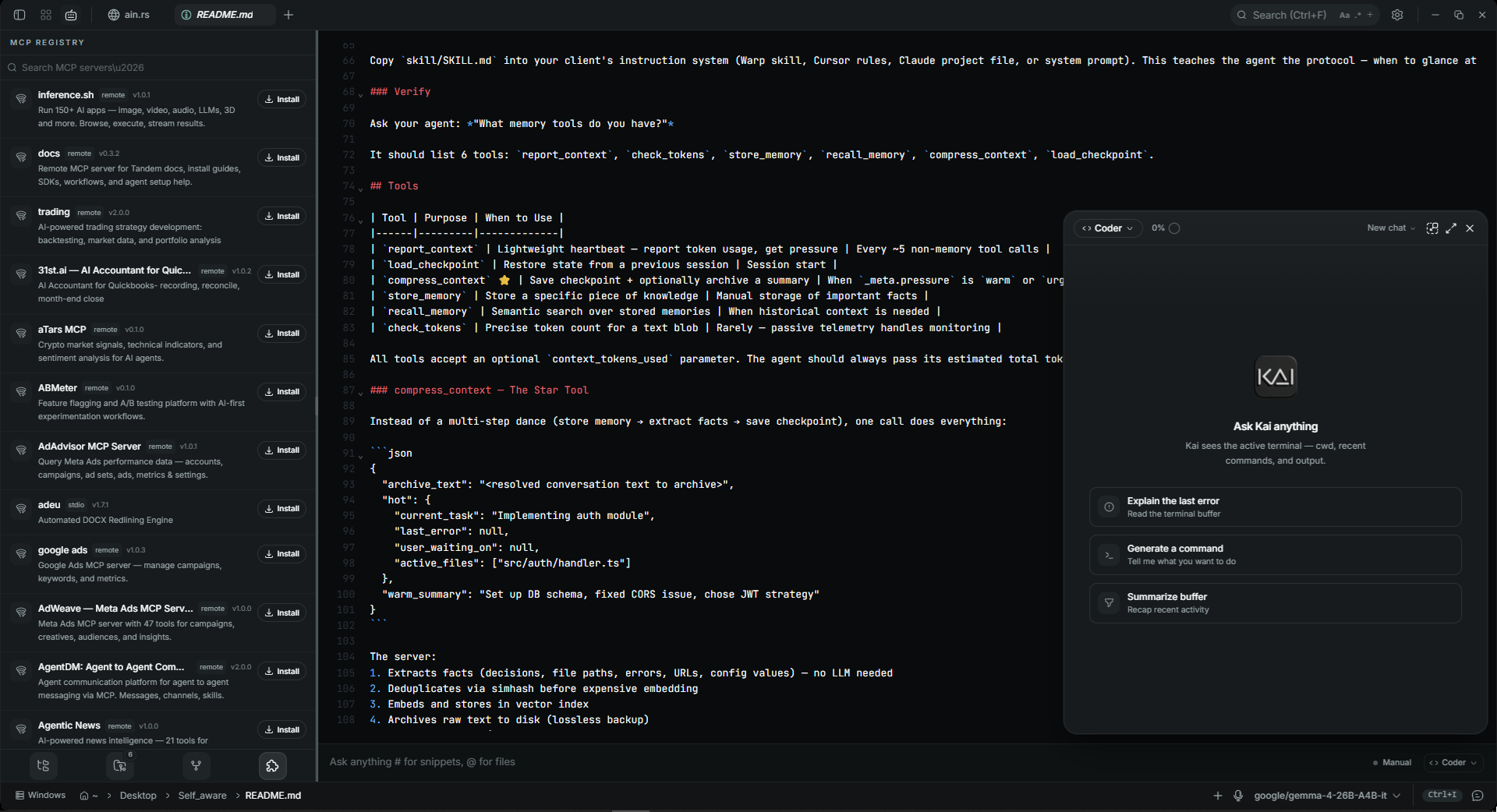Image resolution: width=1497 pixels, height=812 pixels.
Task: Collapse the json code block fold at line 91
Action: tap(360, 455)
